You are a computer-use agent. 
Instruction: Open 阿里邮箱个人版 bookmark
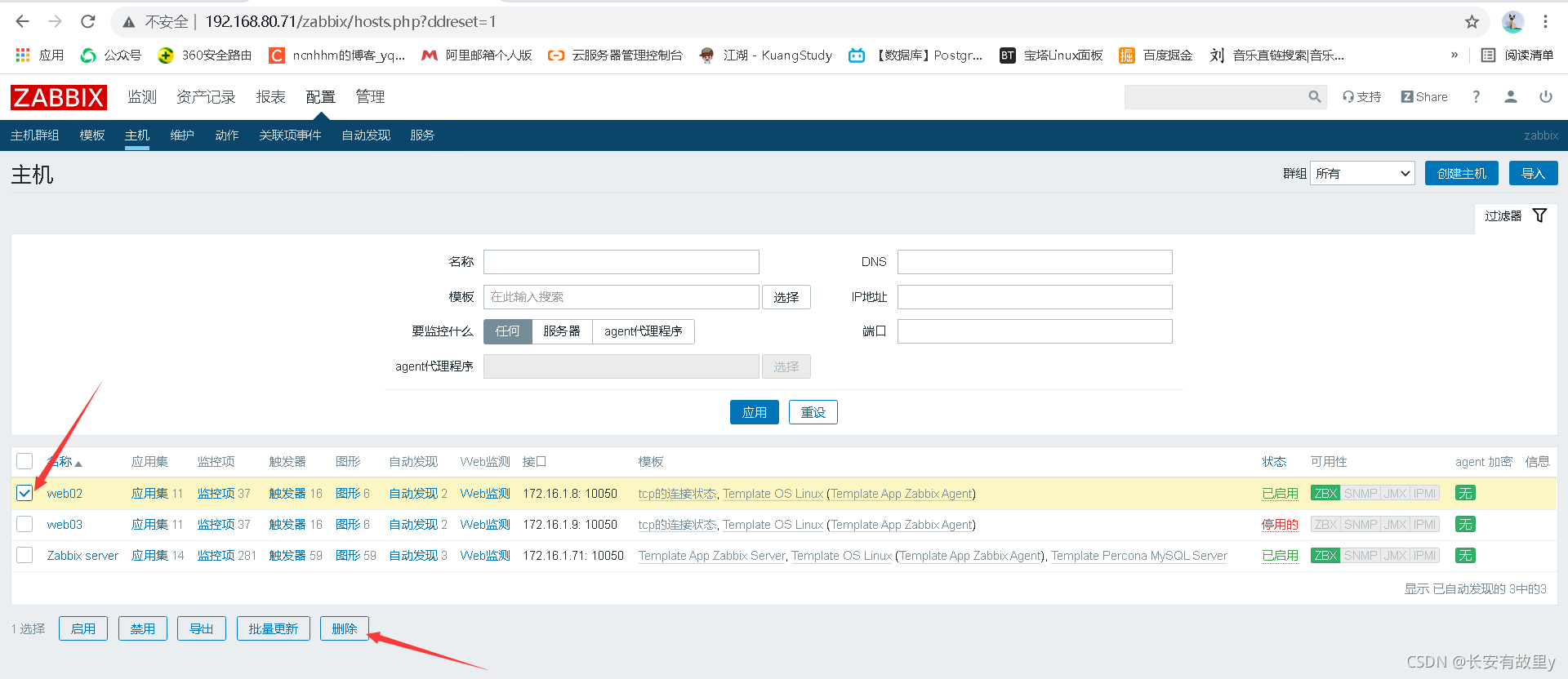[x=477, y=55]
